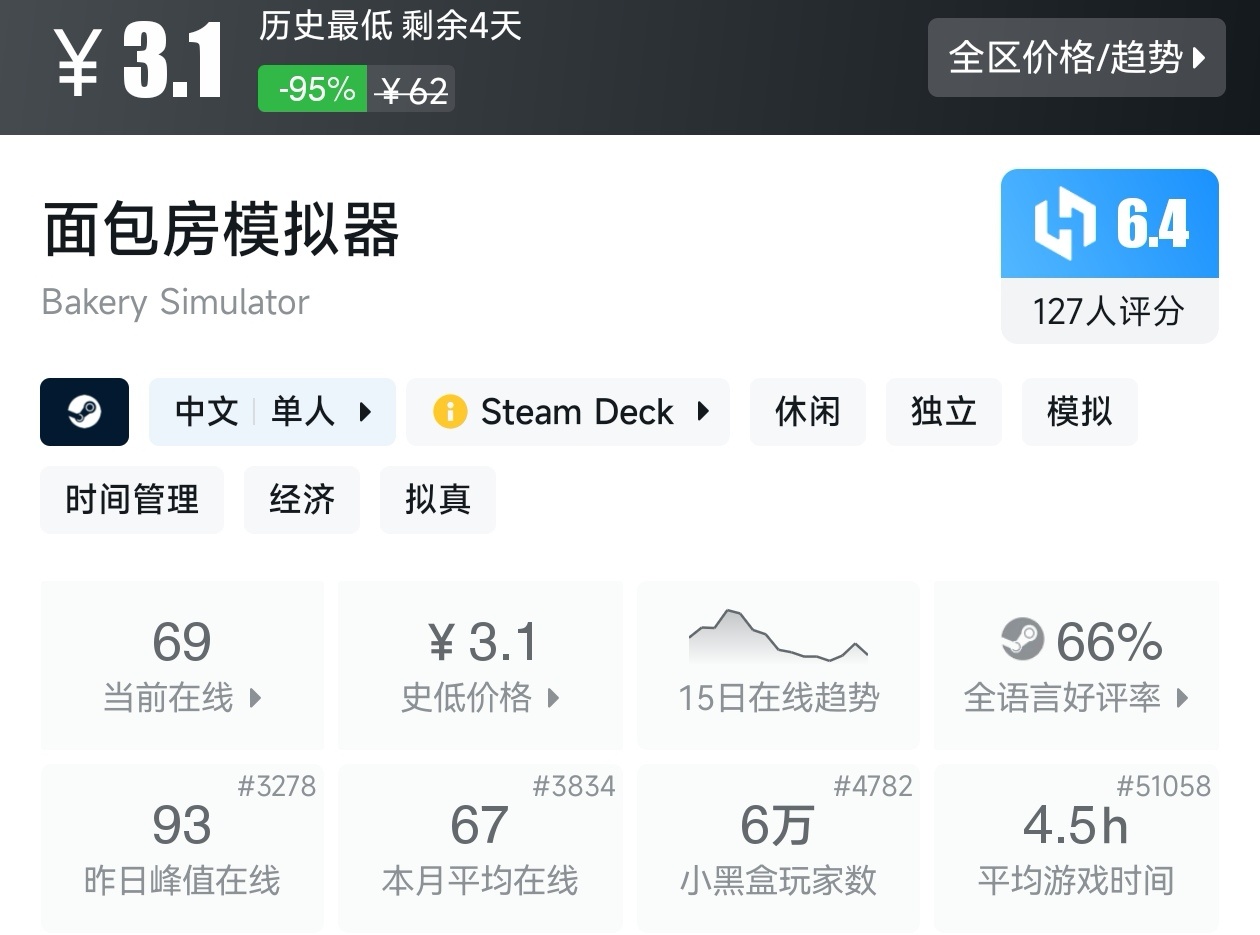Click the yellow Steam Deck info icon
This screenshot has width=1260, height=935.
pyautogui.click(x=450, y=412)
